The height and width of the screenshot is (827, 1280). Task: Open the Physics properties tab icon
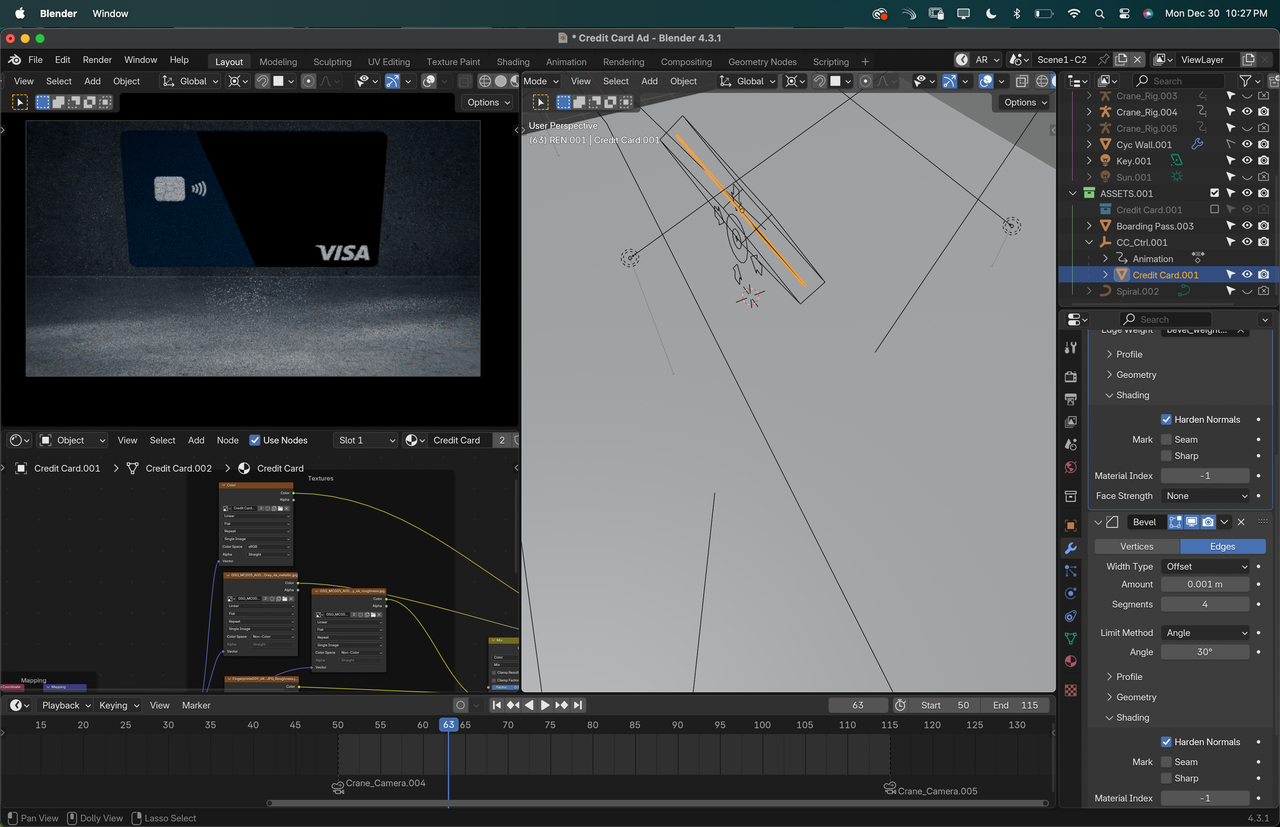point(1071,593)
